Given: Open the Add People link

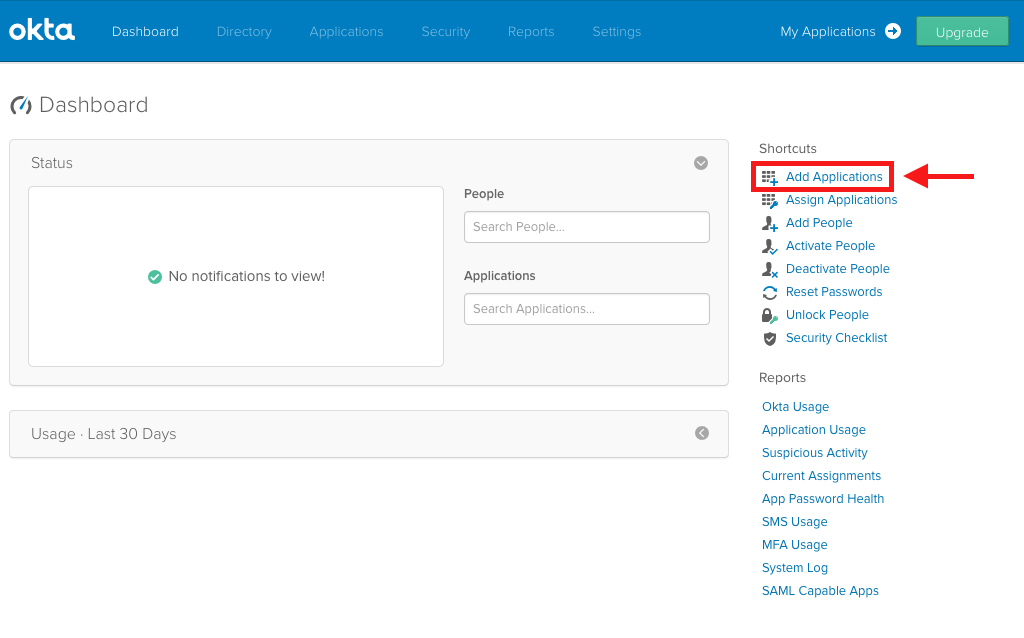Looking at the screenshot, I should (819, 223).
